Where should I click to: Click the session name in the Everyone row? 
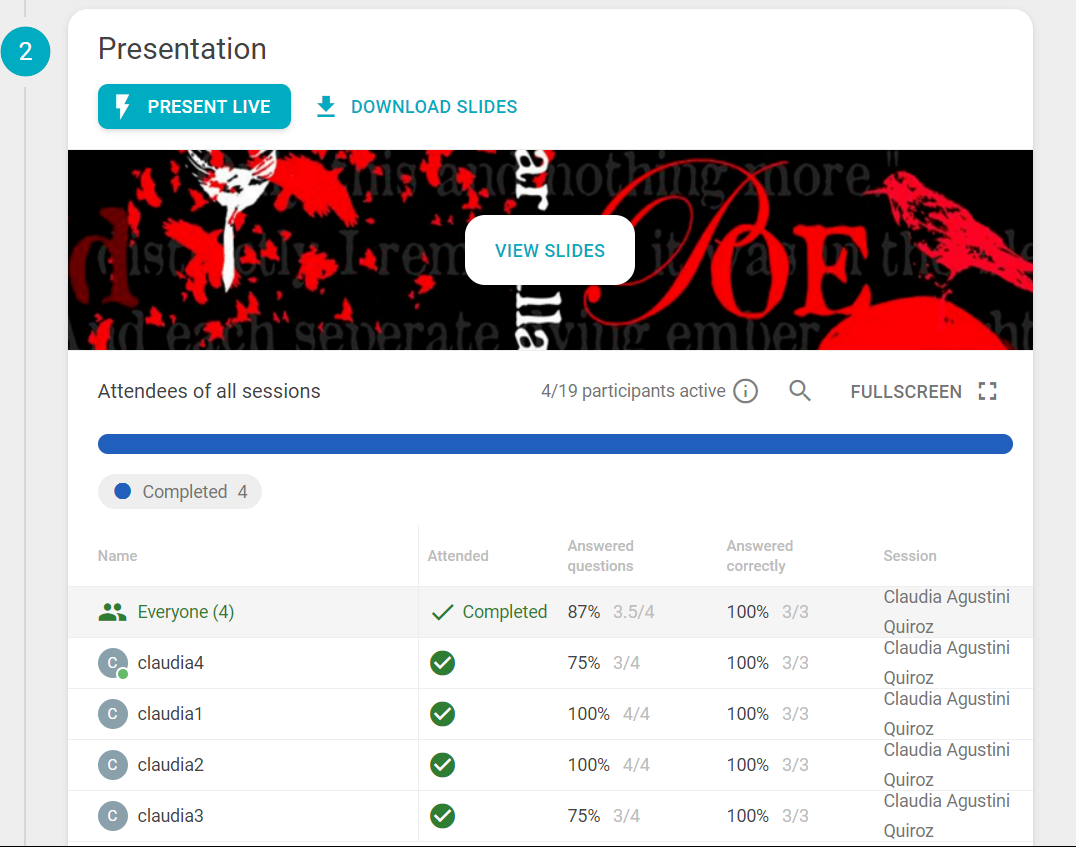coord(946,612)
